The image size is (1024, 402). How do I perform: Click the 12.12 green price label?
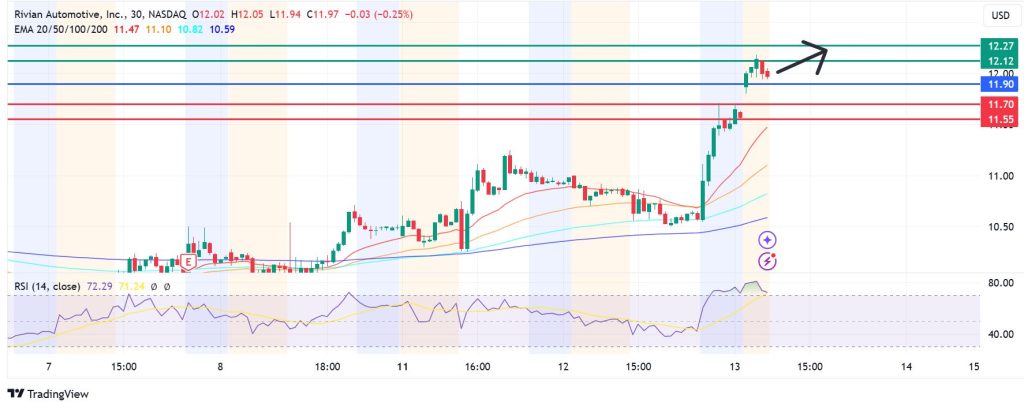click(1000, 61)
